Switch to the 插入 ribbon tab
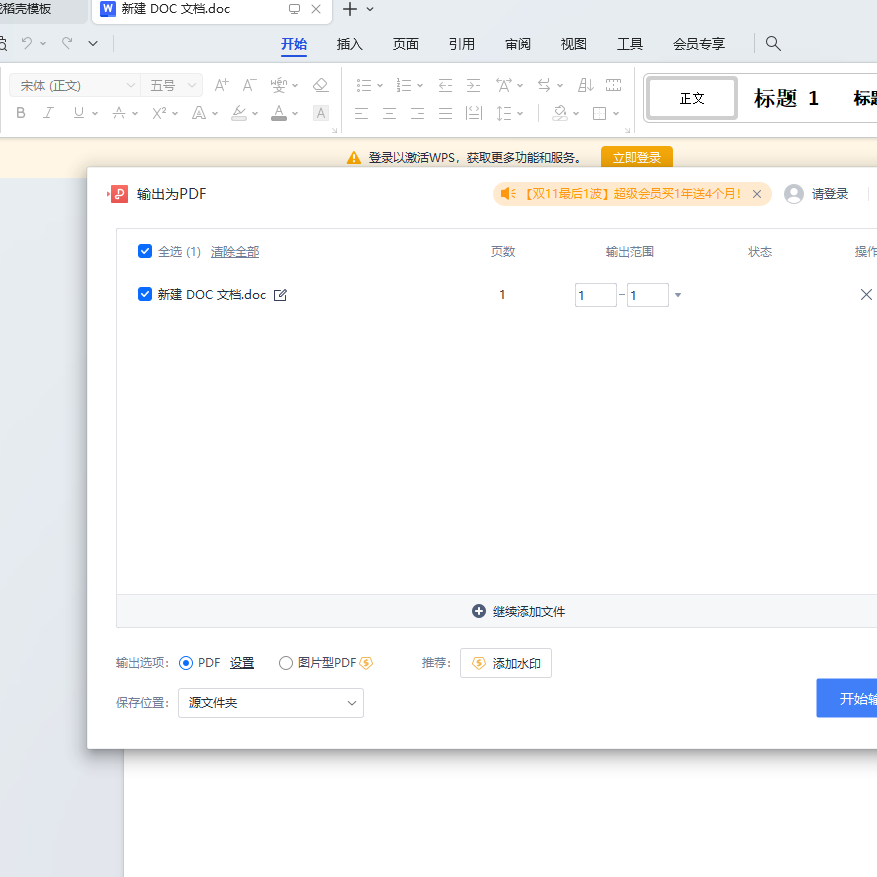Screen dimensions: 877x877 [x=350, y=44]
